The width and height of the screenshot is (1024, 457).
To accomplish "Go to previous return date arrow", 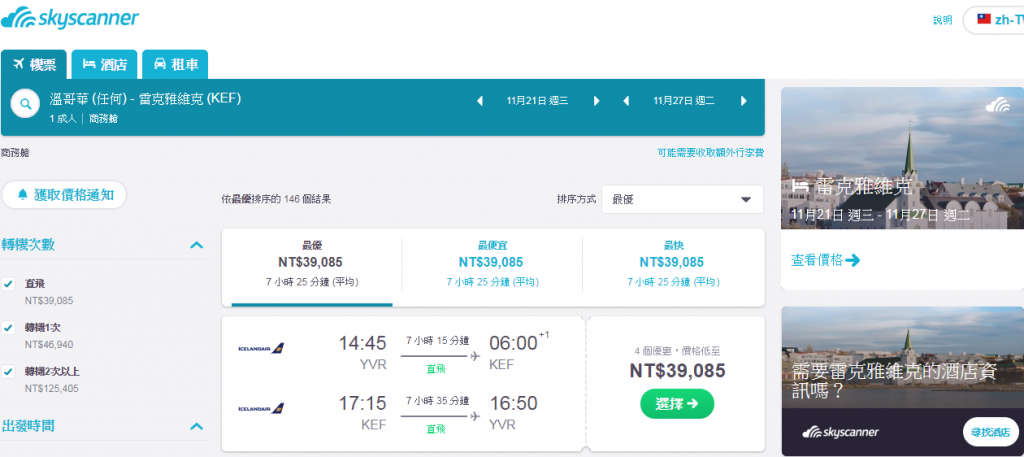I will click(x=626, y=101).
